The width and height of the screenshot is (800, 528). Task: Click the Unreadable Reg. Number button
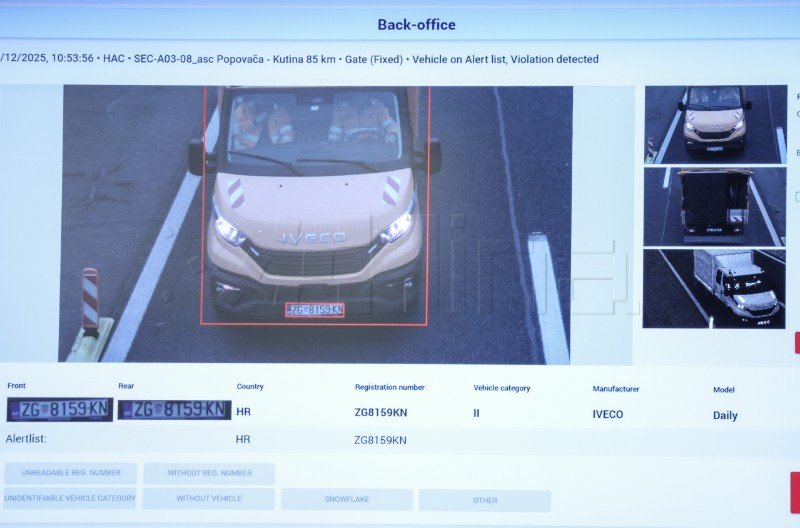tap(71, 473)
